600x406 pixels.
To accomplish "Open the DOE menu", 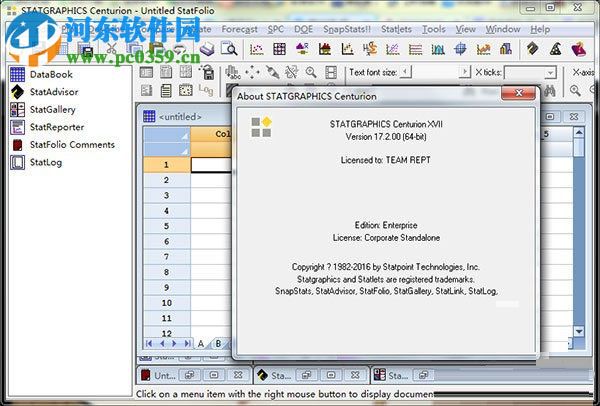I will [x=303, y=29].
